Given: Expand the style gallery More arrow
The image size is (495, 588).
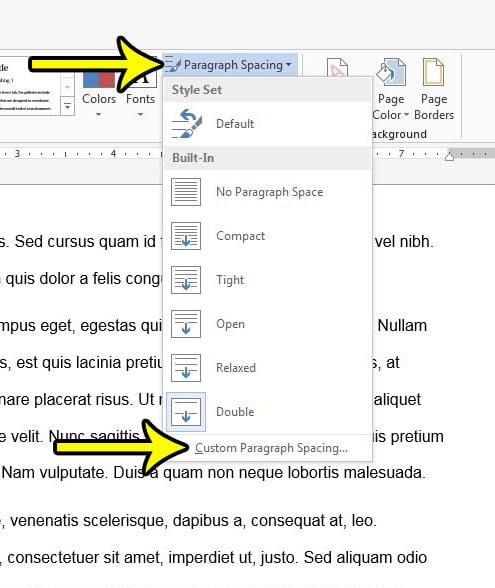Looking at the screenshot, I should click(x=68, y=106).
